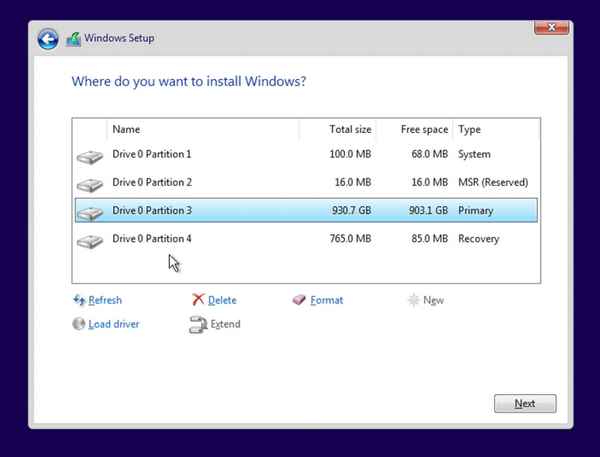This screenshot has width=600, height=457.
Task: Click the drive icon for Partition 1
Action: pyautogui.click(x=90, y=157)
